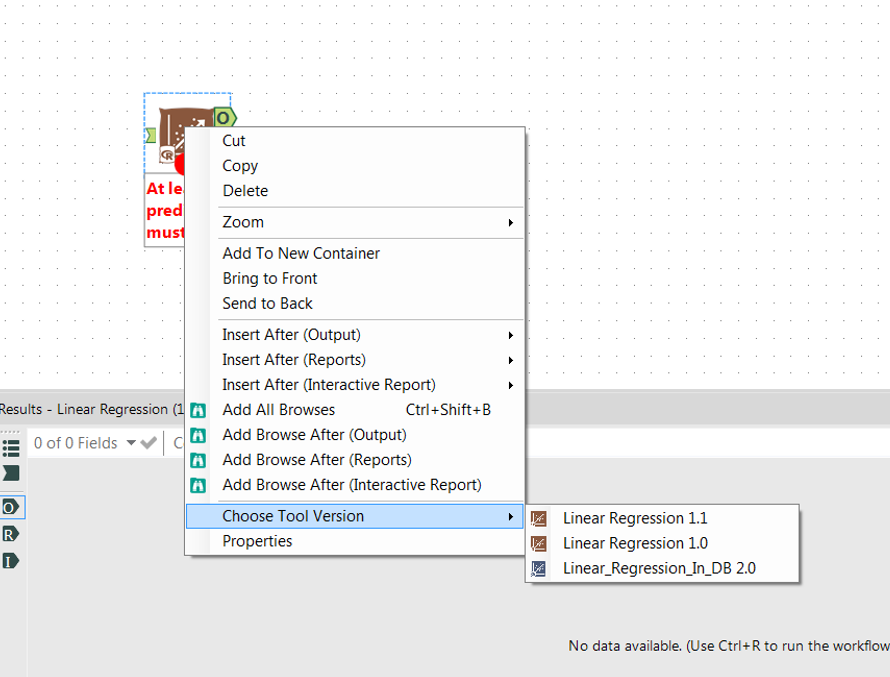The image size is (890, 677).
Task: Choose Add To New Container from menu
Action: pyautogui.click(x=300, y=253)
